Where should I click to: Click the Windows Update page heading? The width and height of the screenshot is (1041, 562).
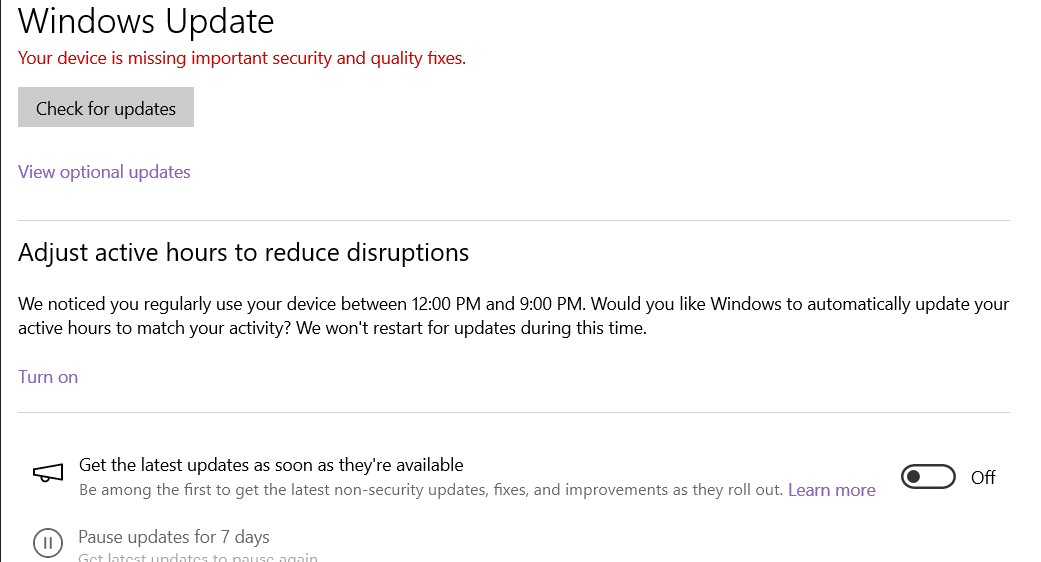point(146,21)
